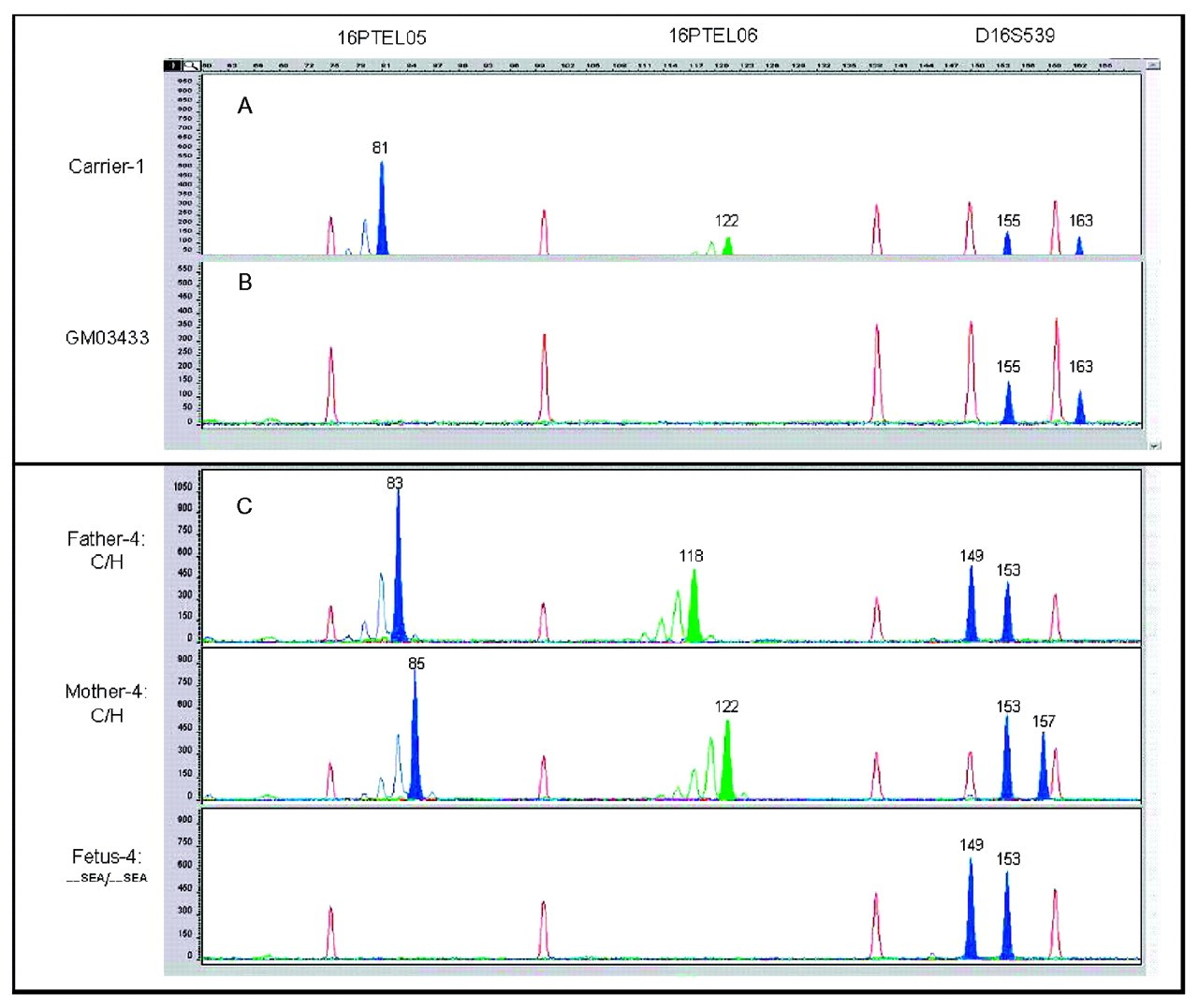Click the scroll-down arrow below panel B

pos(1153,446)
